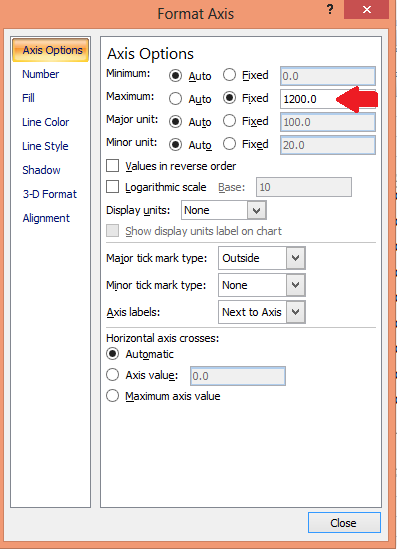The height and width of the screenshot is (549, 397).
Task: Open Minor tick mark type dropdown
Action: (295, 285)
